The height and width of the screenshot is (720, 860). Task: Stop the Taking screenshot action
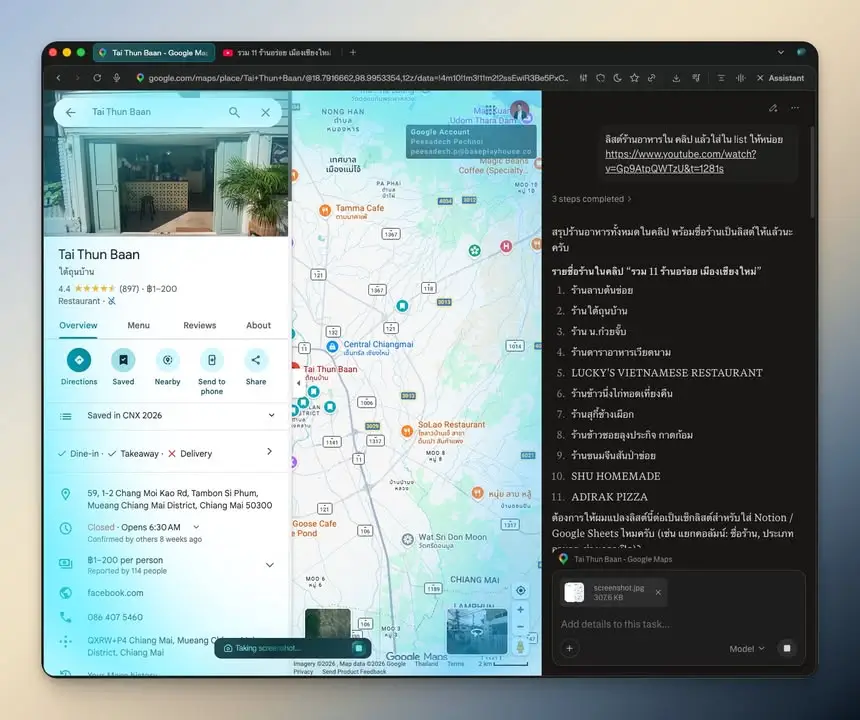(x=359, y=648)
